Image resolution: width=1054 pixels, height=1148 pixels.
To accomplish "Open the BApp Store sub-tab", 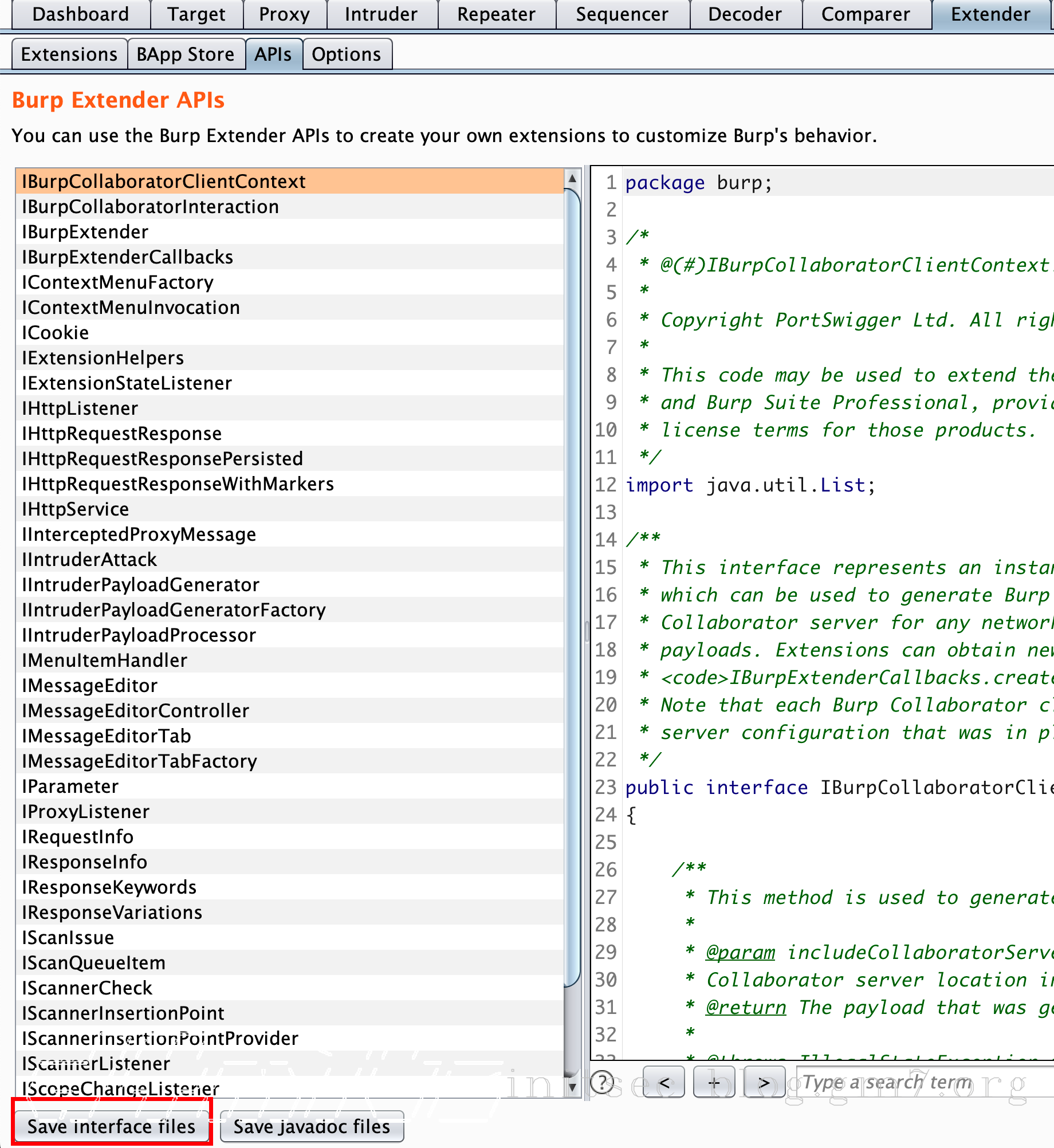I will click(x=186, y=54).
